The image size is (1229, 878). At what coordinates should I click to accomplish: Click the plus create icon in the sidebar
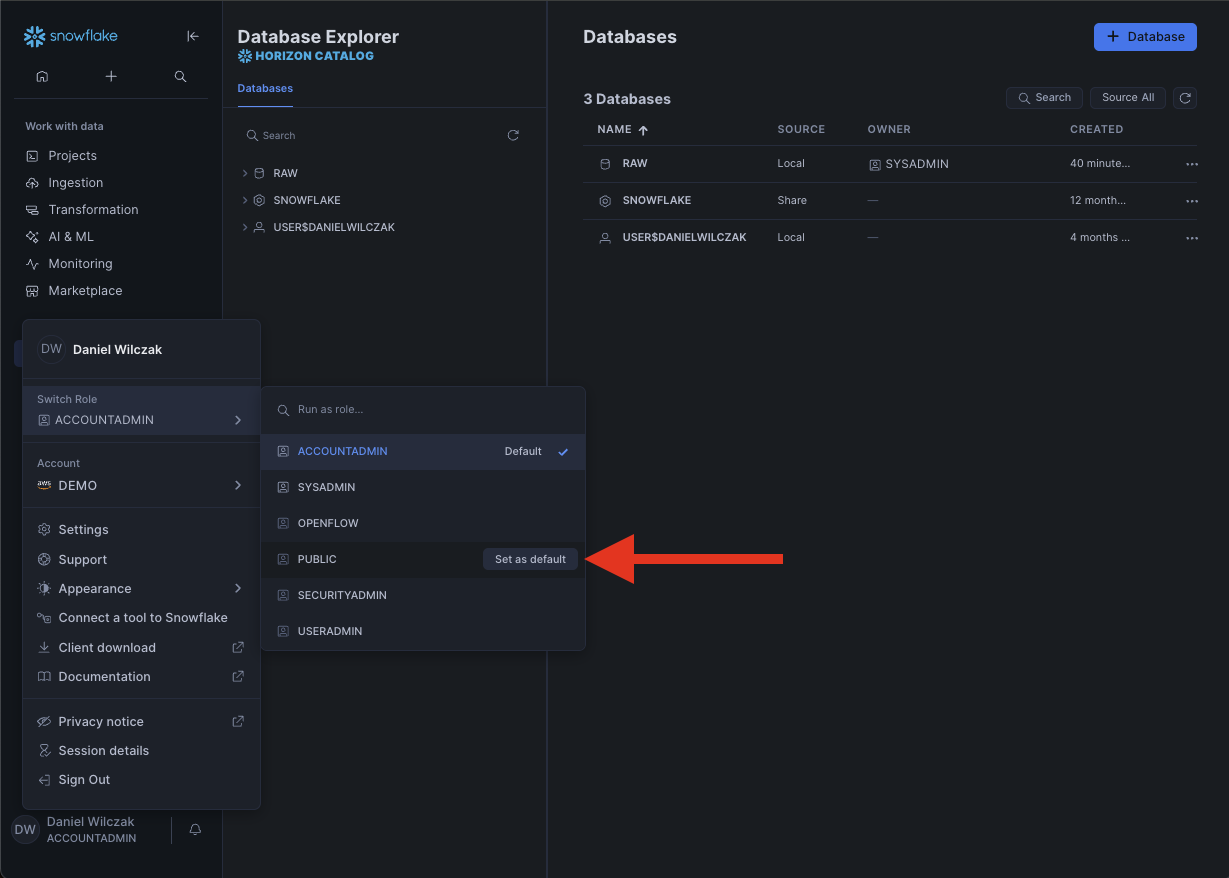[x=111, y=76]
